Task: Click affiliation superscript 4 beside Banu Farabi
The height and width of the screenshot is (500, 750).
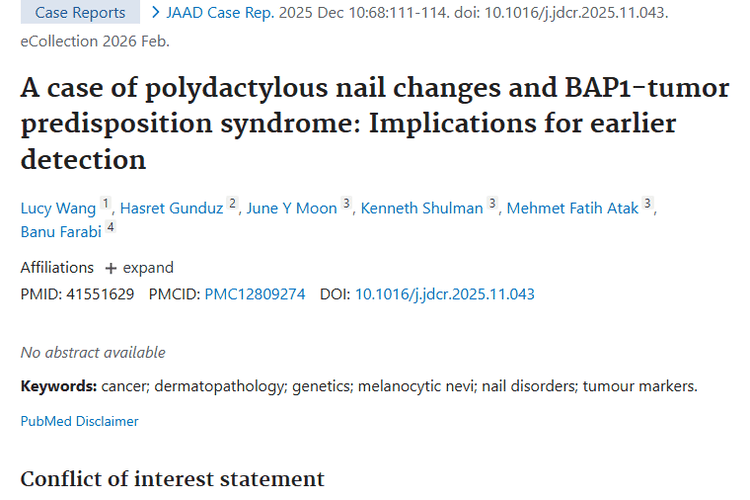Action: (x=111, y=228)
